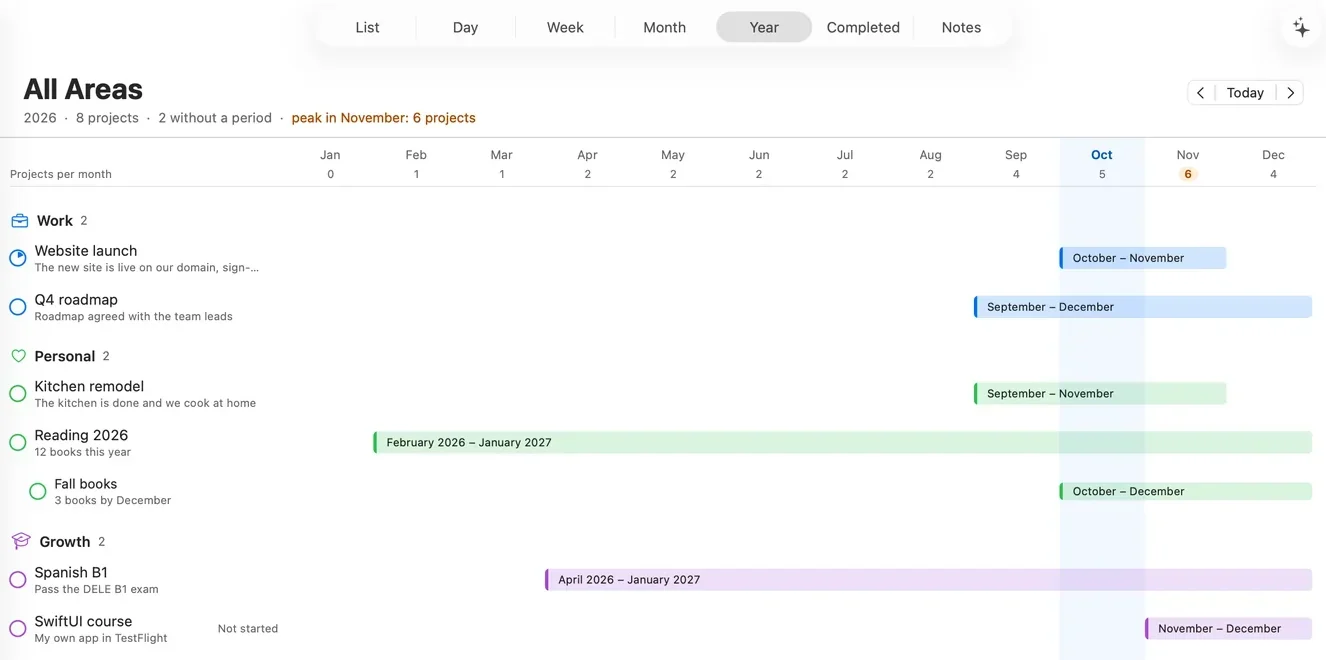Viewport: 1326px width, 660px height.
Task: Click 'peak in November: 6 projects' text
Action: point(384,118)
